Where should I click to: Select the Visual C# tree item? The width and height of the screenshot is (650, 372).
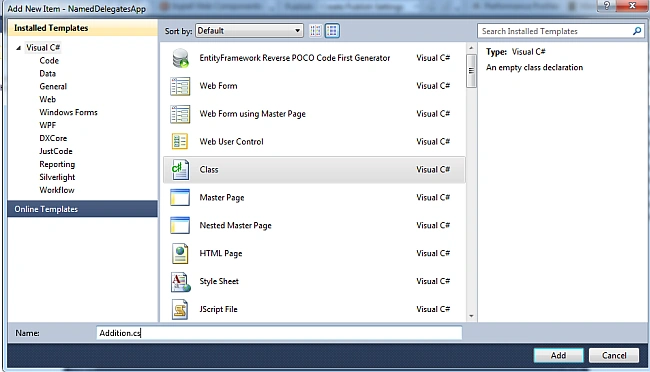tap(43, 48)
